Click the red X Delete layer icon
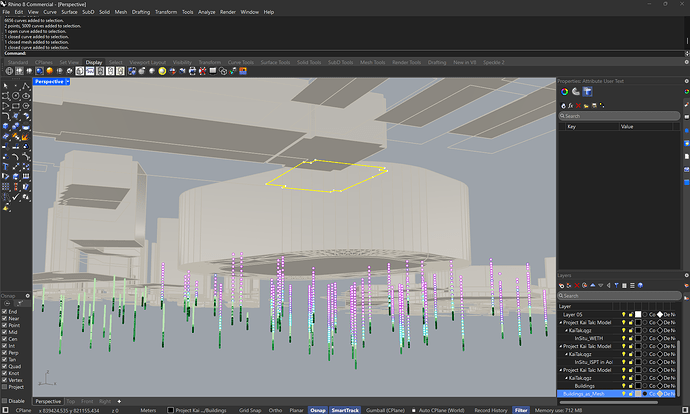 (577, 286)
